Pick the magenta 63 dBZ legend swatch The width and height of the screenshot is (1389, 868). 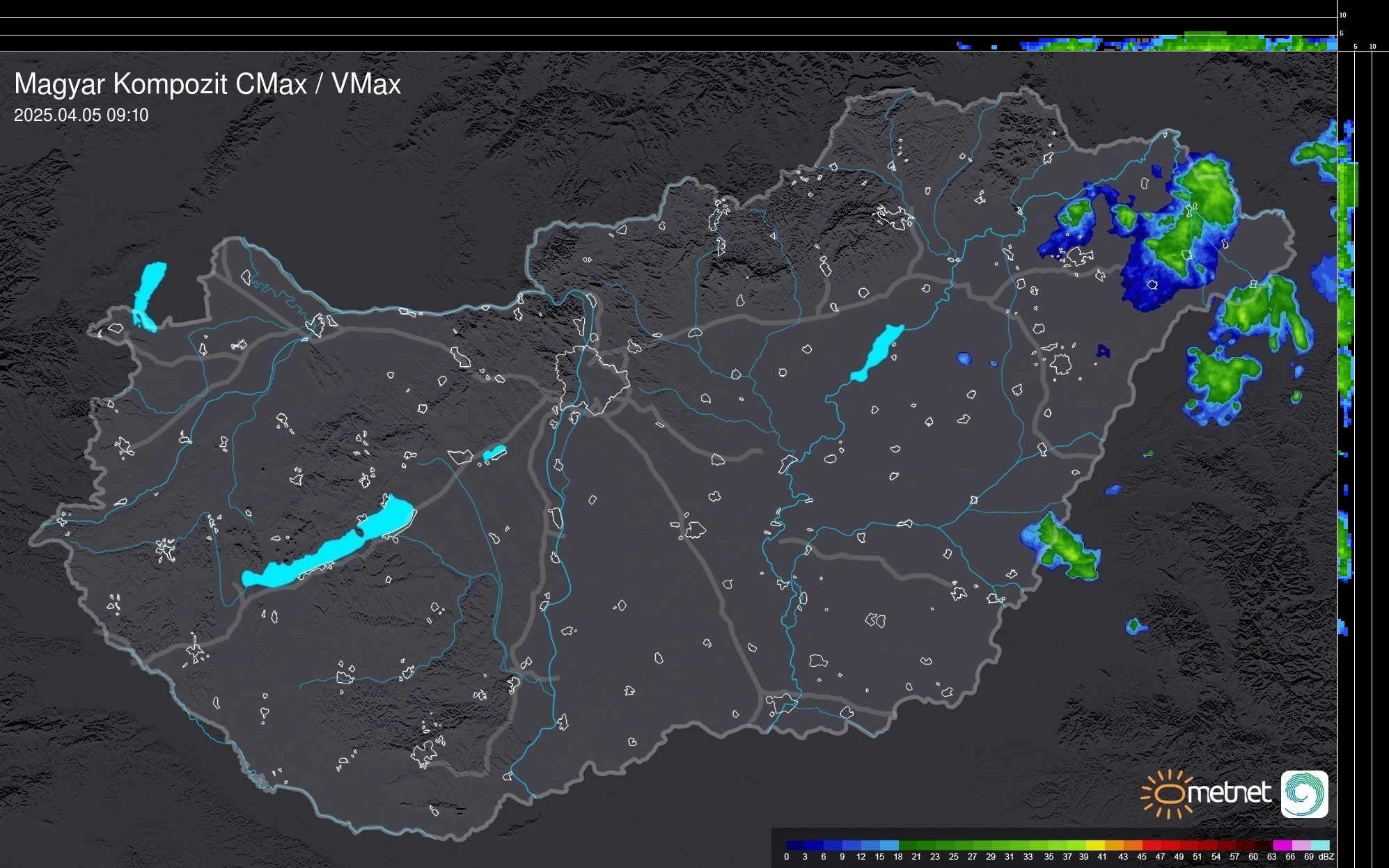(1282, 845)
